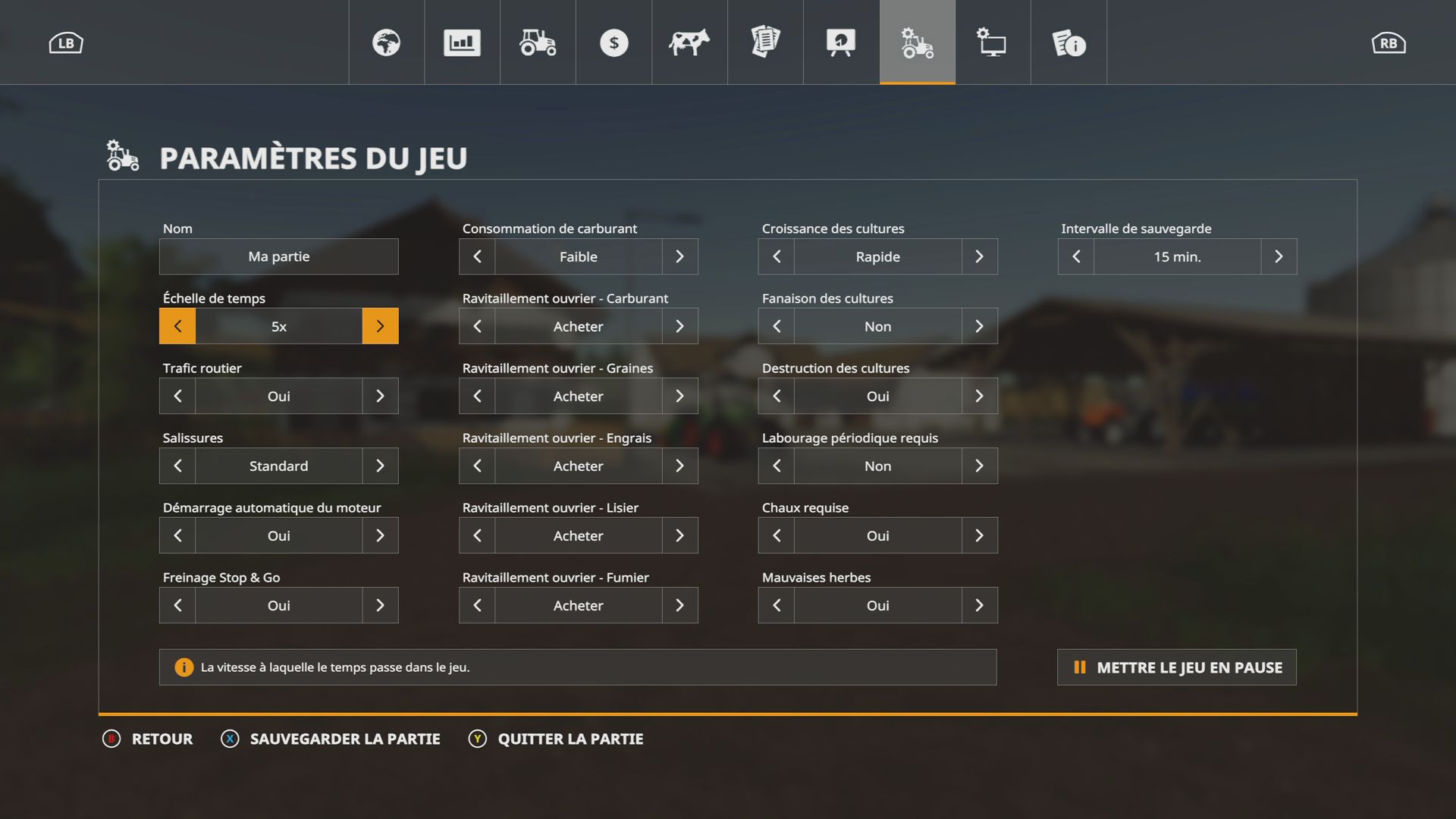Screen dimensions: 1456x819
Task: Open the vehicles garage icon
Action: click(538, 43)
